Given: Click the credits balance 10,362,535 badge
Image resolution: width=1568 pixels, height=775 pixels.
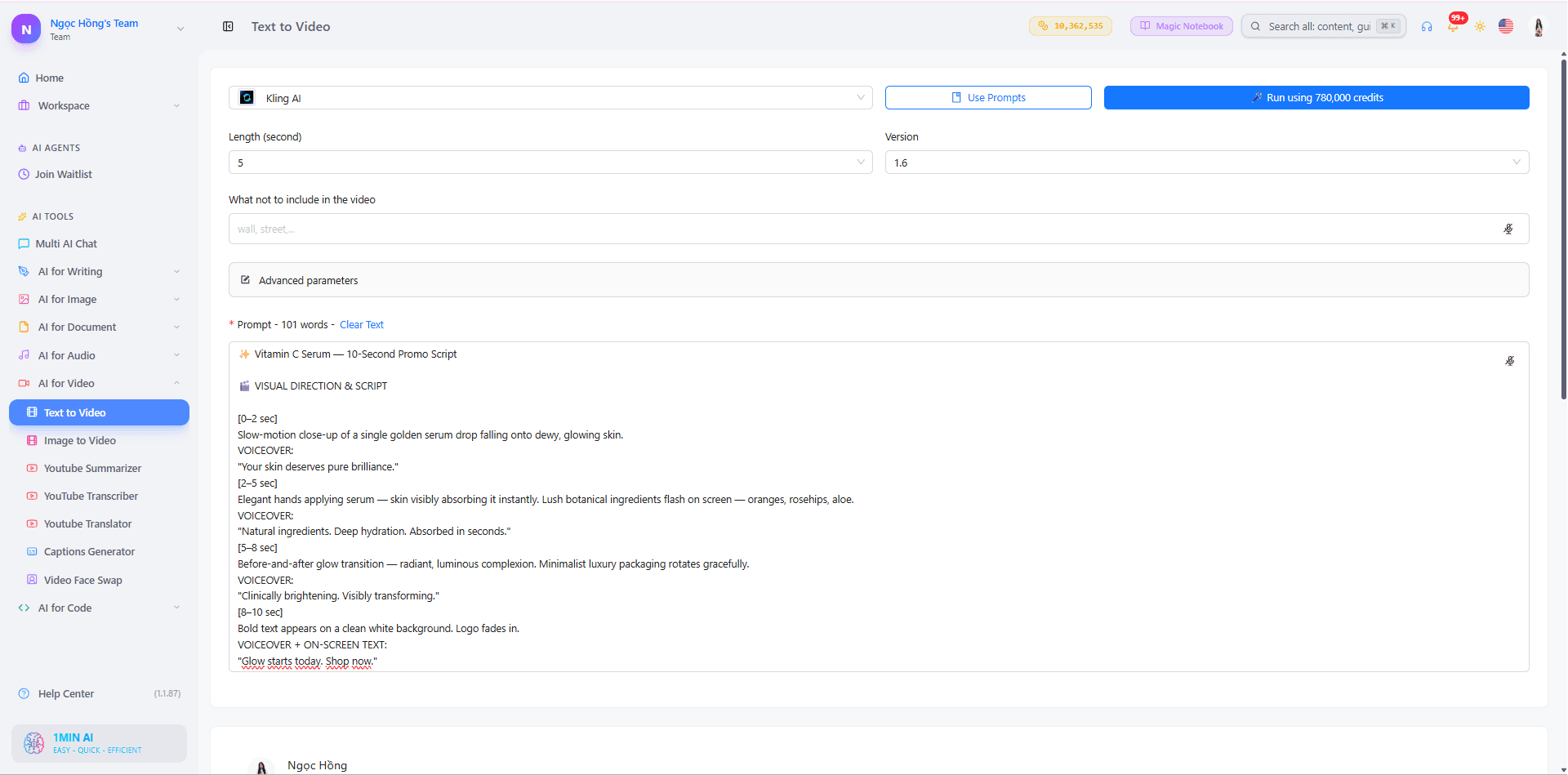Looking at the screenshot, I should pyautogui.click(x=1070, y=26).
